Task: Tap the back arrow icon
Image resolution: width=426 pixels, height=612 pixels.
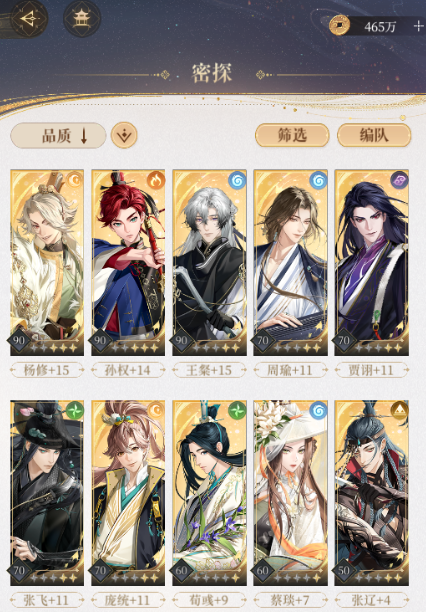Action: point(29,18)
